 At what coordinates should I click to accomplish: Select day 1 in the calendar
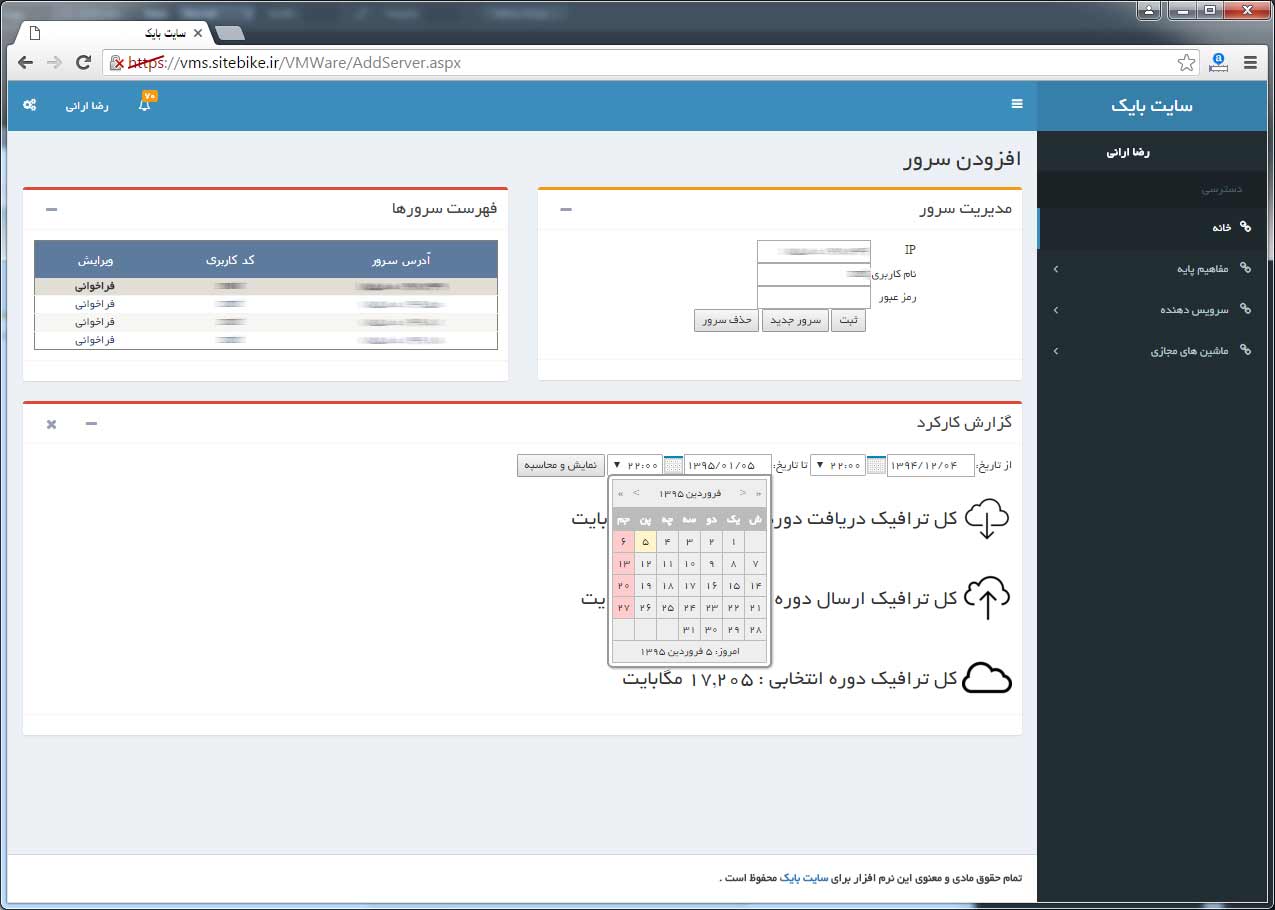pos(734,542)
